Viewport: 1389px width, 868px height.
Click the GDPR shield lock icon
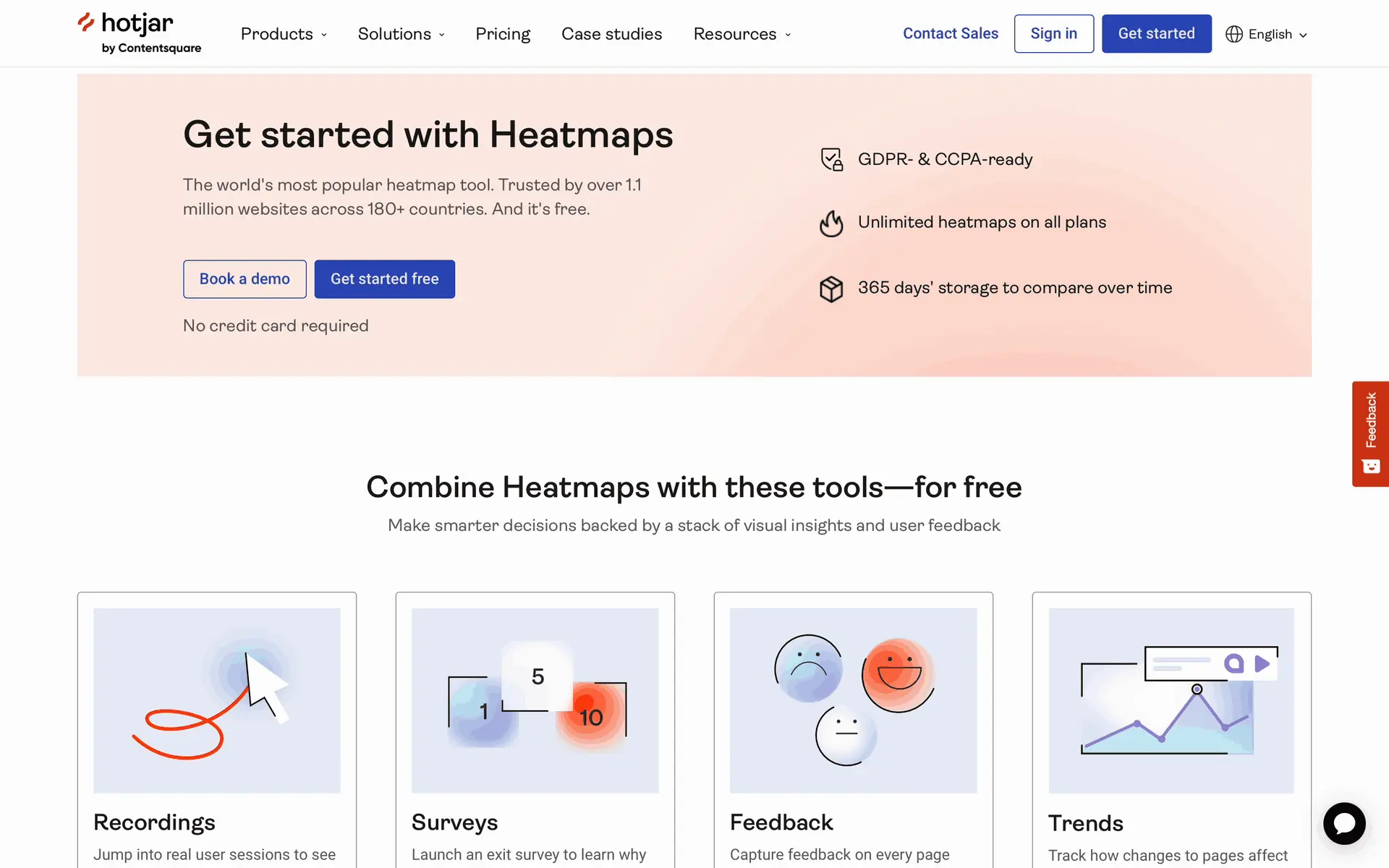point(831,159)
